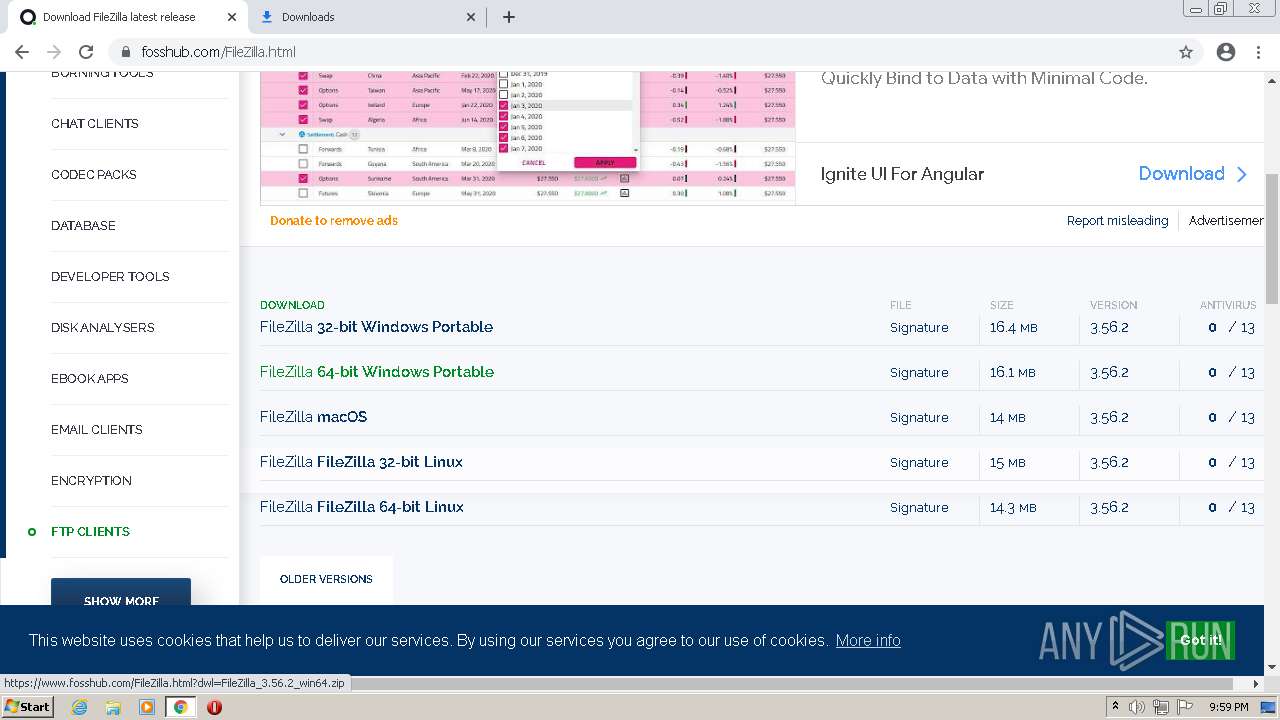Image resolution: width=1280 pixels, height=720 pixels.
Task: Open the OLDER VERSIONS tab
Action: click(326, 580)
